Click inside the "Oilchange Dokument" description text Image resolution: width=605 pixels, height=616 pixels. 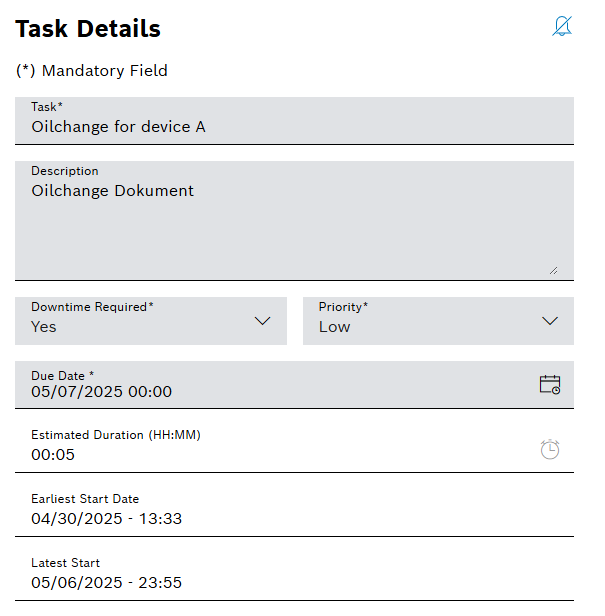coord(112,190)
